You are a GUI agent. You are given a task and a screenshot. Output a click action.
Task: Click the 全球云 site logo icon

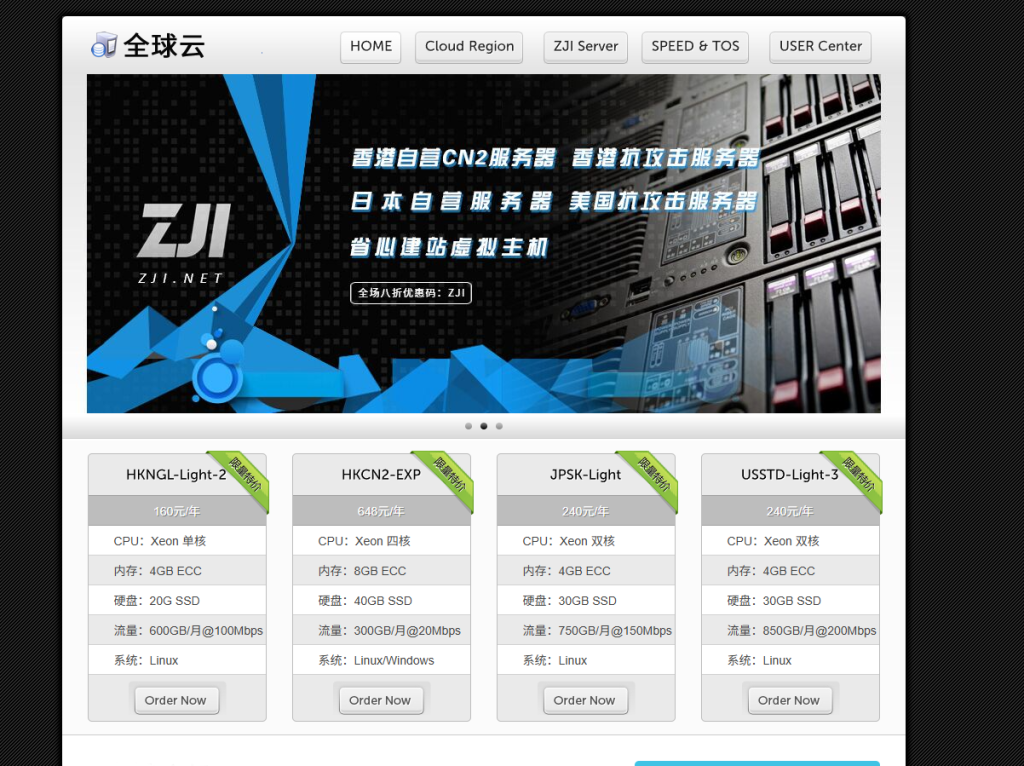[104, 45]
